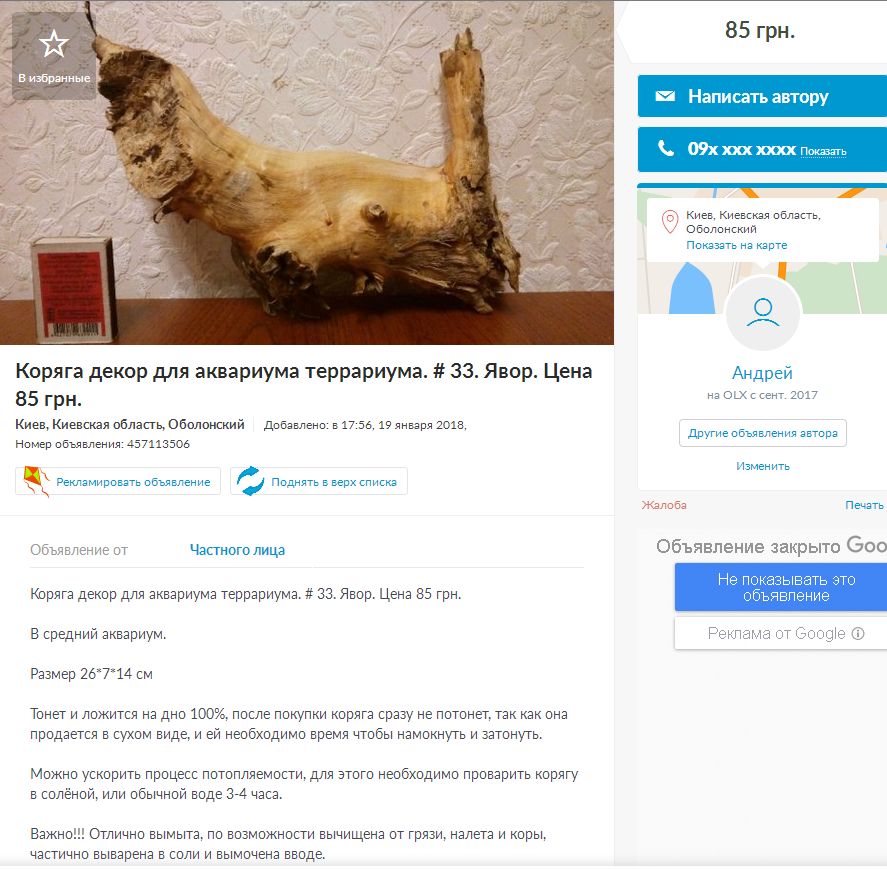This screenshot has height=869, width=887.
Task: Click the red map pin icon
Action: point(670,222)
